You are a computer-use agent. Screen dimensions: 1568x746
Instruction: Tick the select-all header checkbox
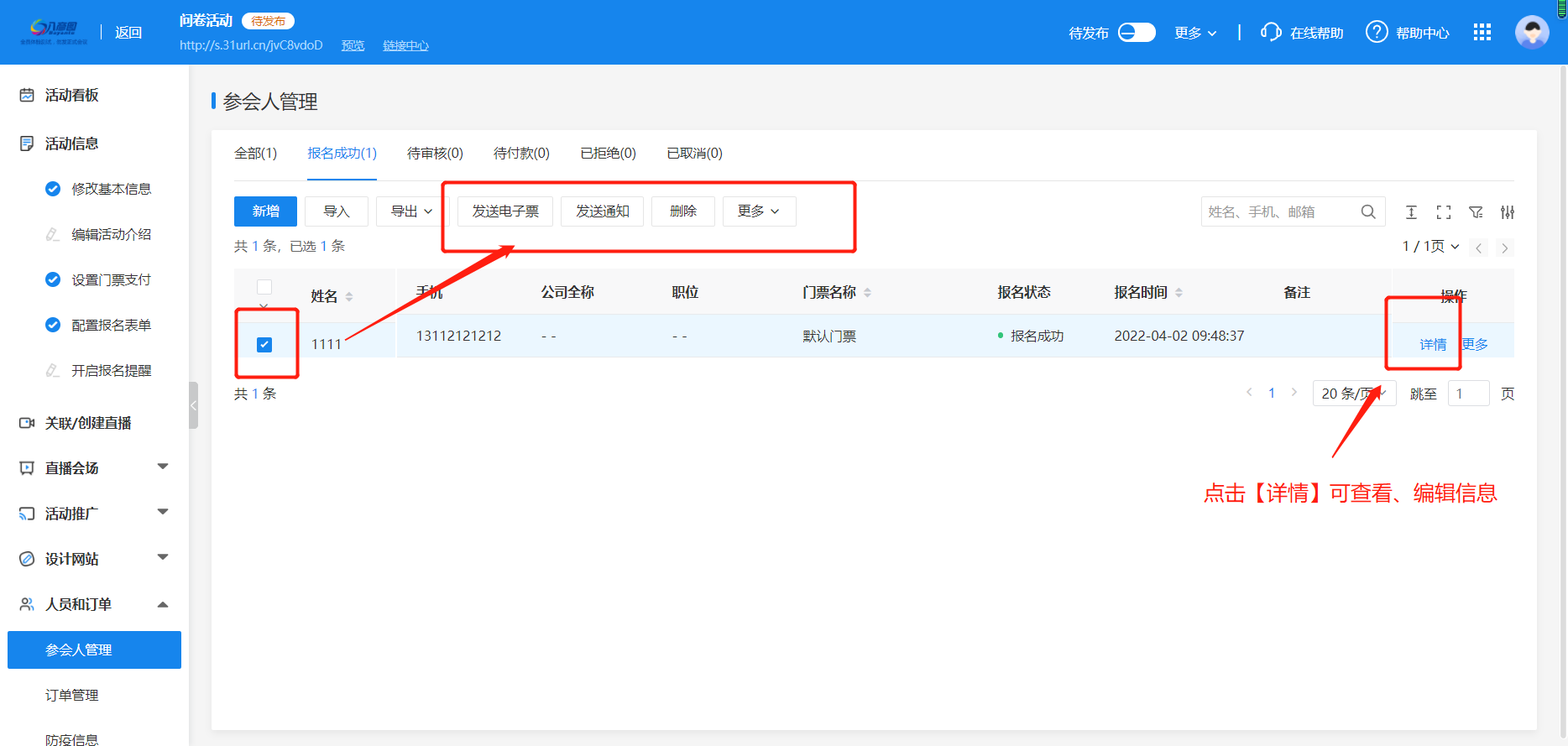pyautogui.click(x=264, y=287)
